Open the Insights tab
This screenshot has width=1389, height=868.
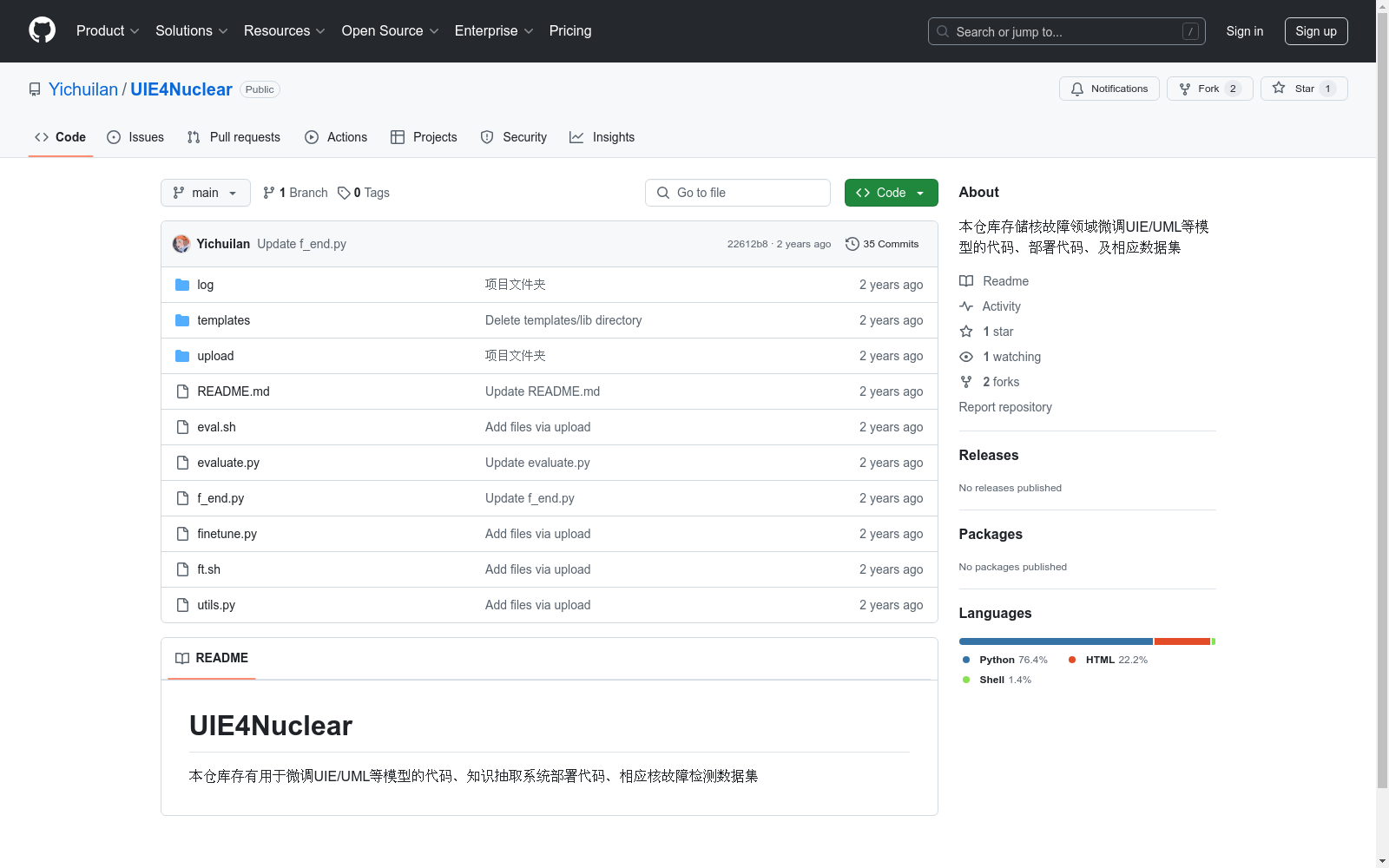(602, 137)
